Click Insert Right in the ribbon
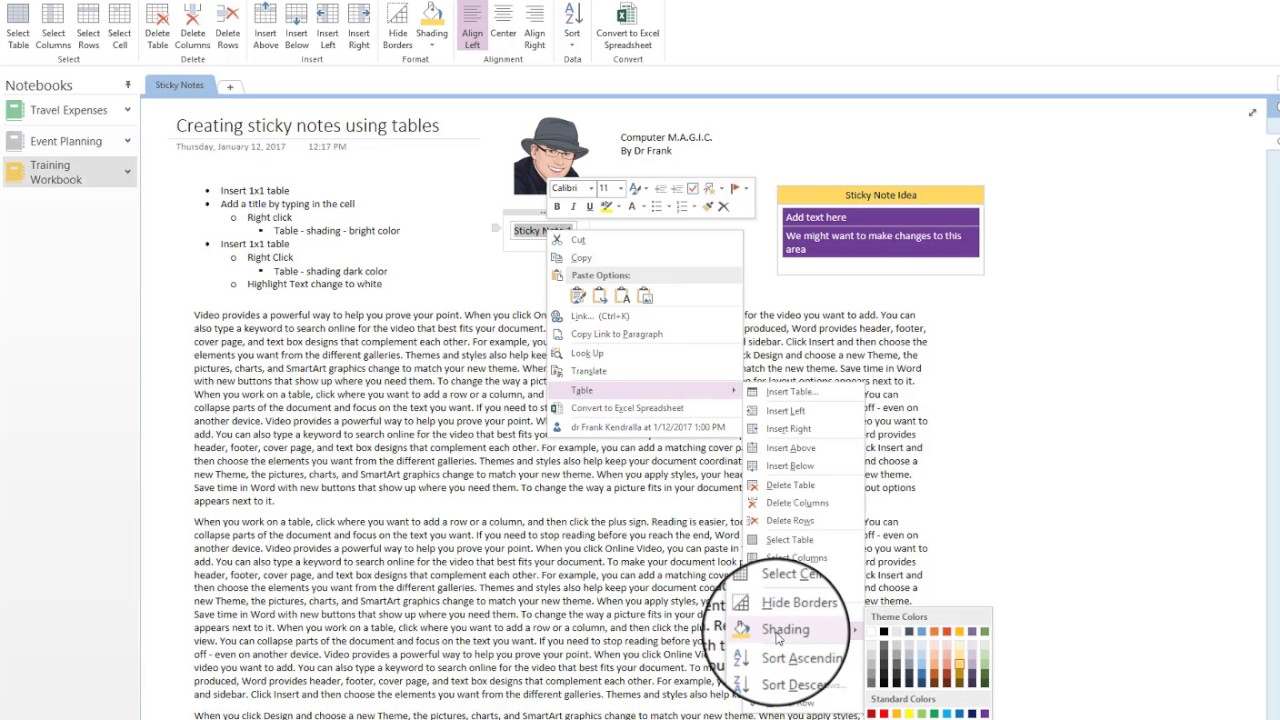The height and width of the screenshot is (720, 1280). click(359, 26)
